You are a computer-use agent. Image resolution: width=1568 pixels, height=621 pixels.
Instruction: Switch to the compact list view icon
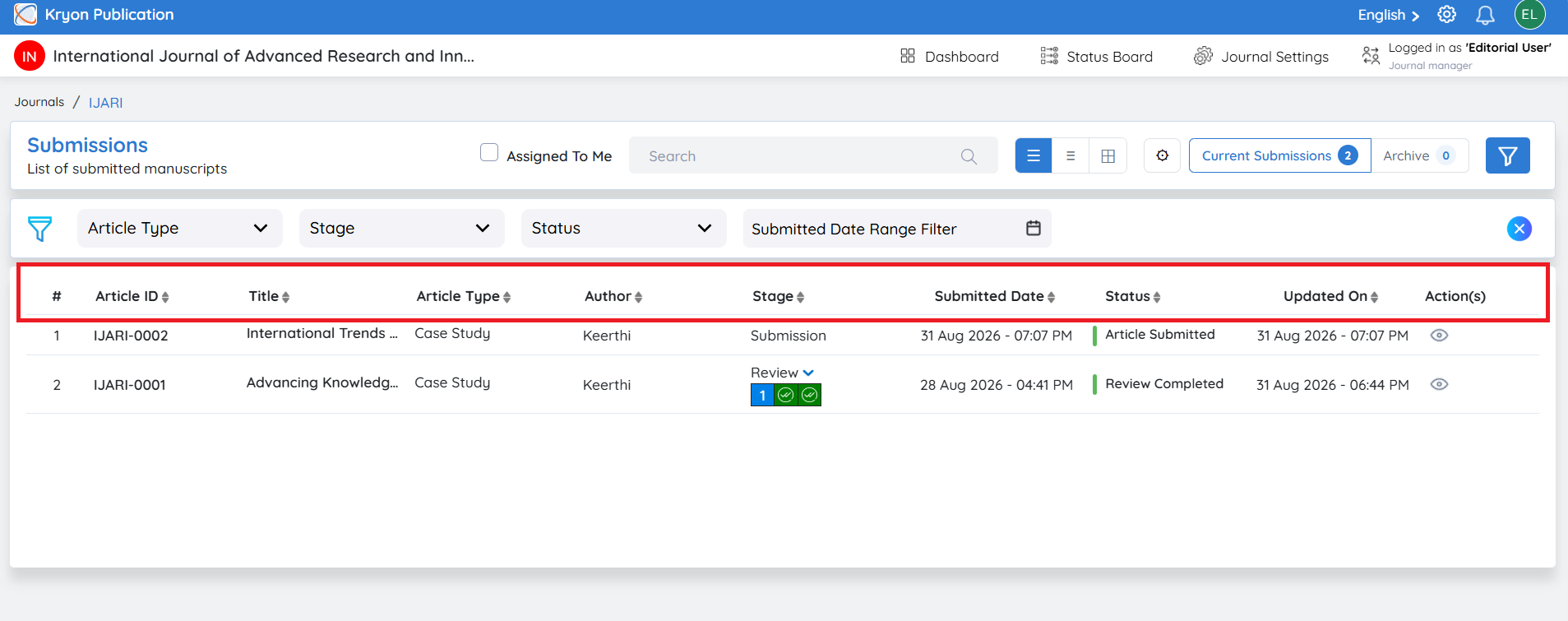coord(1071,155)
